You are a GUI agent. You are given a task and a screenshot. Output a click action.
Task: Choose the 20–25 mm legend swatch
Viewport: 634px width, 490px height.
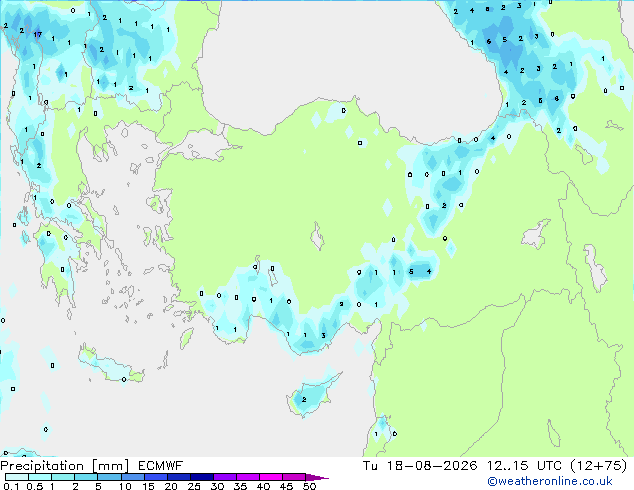(178, 477)
